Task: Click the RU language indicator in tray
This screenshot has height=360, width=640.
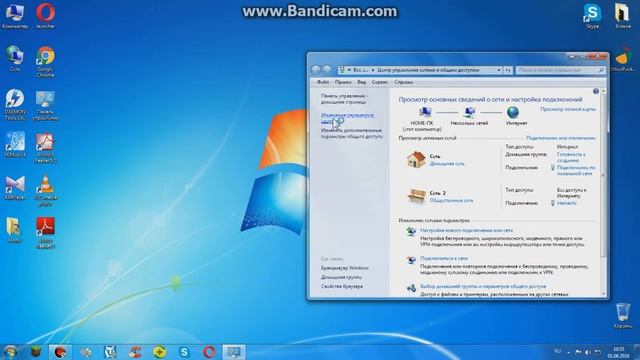Action: [x=557, y=351]
